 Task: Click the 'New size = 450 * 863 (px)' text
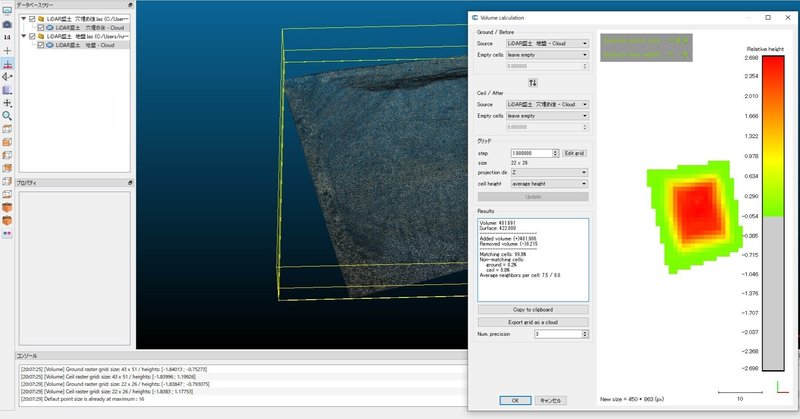[x=632, y=399]
